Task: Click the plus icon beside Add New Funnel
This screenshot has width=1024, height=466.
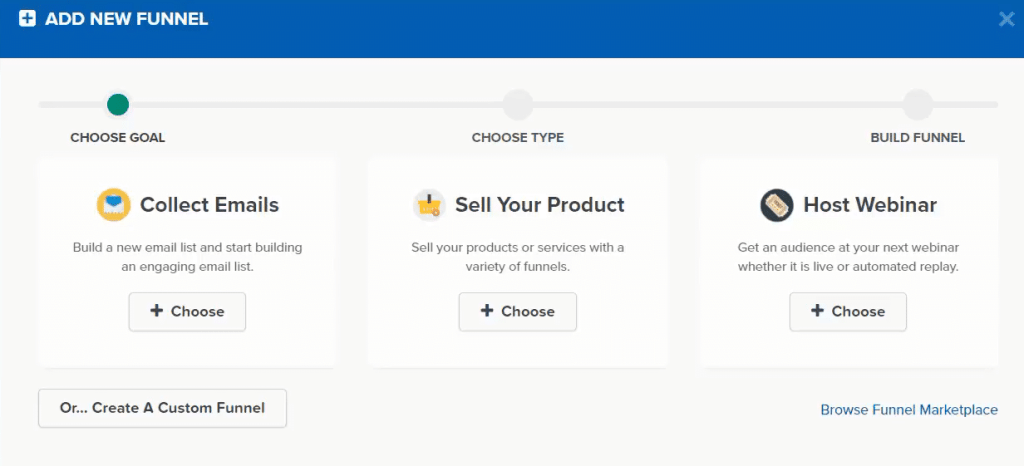Action: click(x=27, y=19)
